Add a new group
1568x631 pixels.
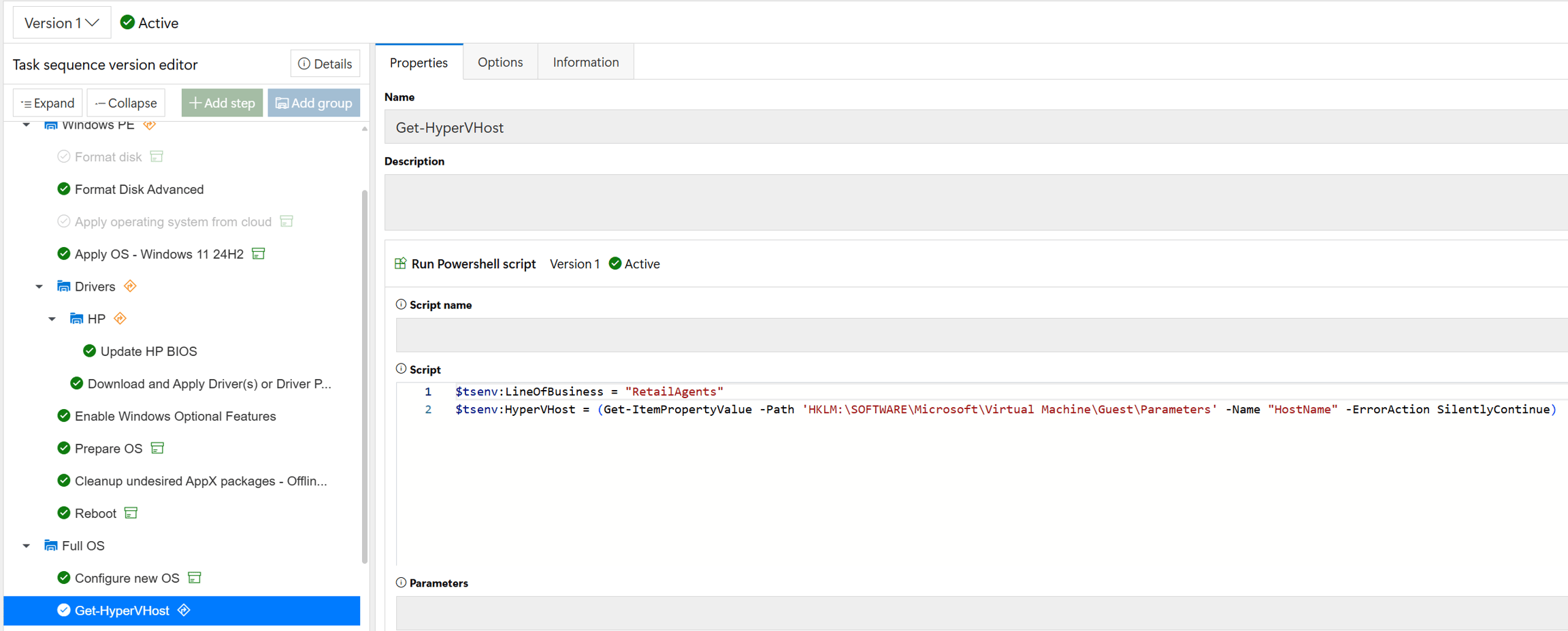coord(314,103)
